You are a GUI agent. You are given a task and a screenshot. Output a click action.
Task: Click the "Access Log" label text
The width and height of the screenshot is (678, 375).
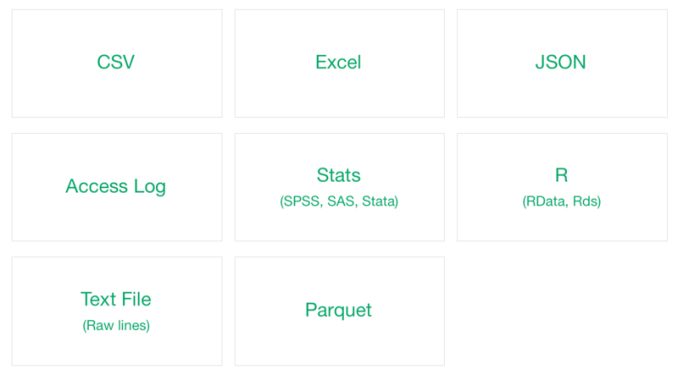pos(116,187)
